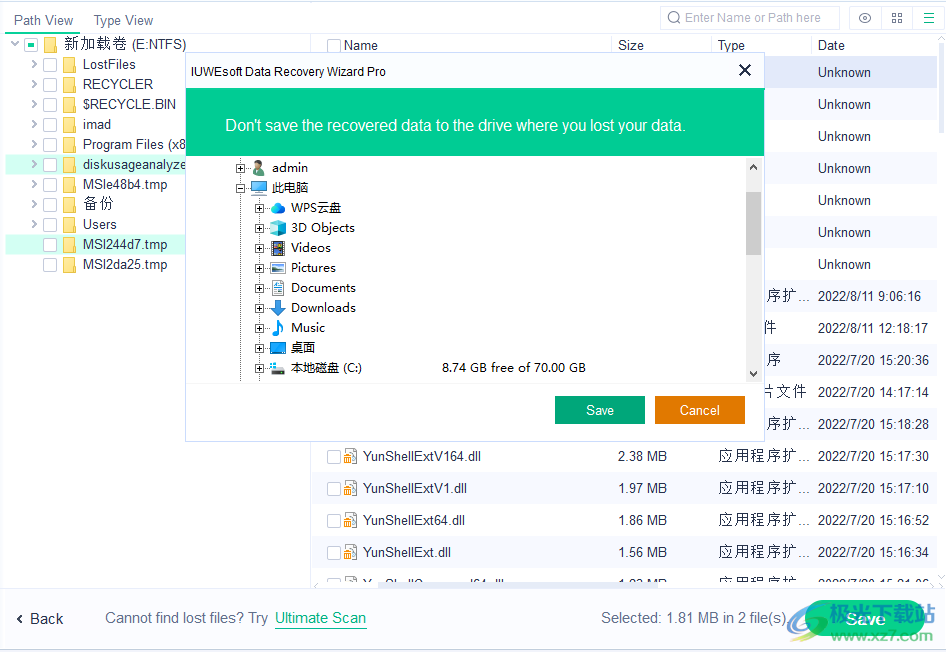Viewport: 946px width, 652px height.
Task: Select the diskusageanalyze folder row
Action: pyautogui.click(x=97, y=165)
